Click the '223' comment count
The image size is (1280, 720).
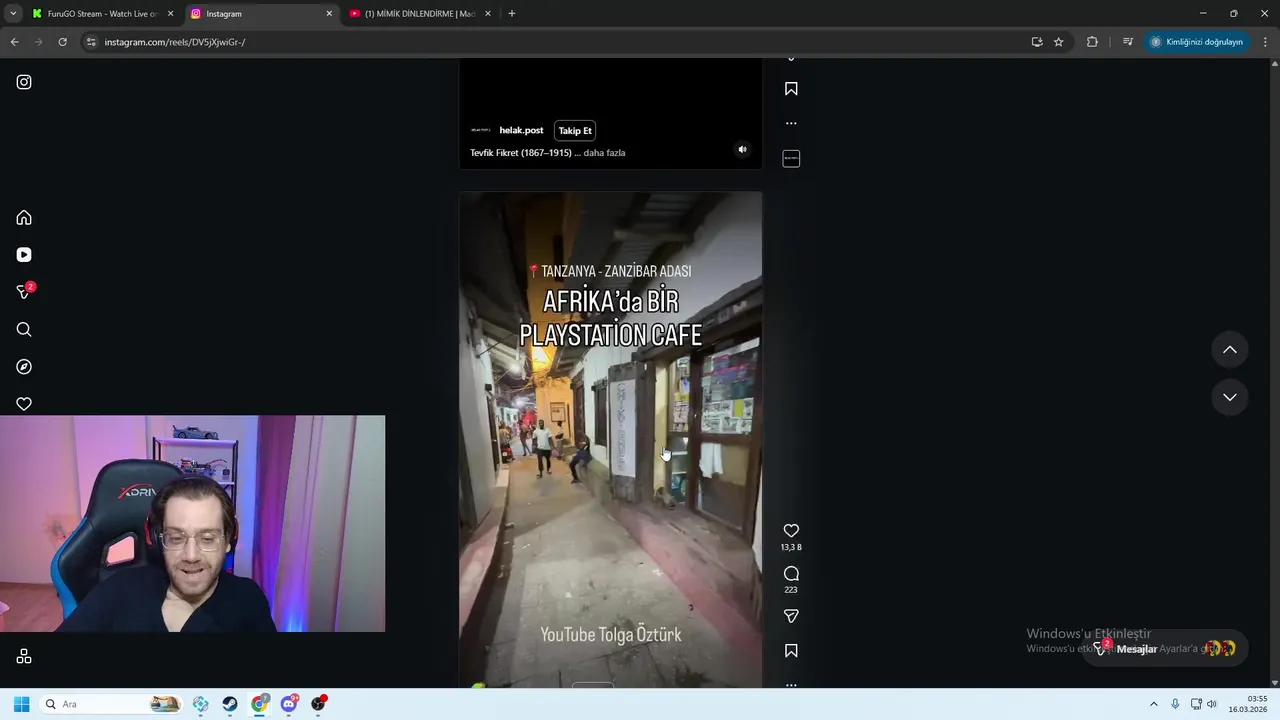pyautogui.click(x=791, y=590)
